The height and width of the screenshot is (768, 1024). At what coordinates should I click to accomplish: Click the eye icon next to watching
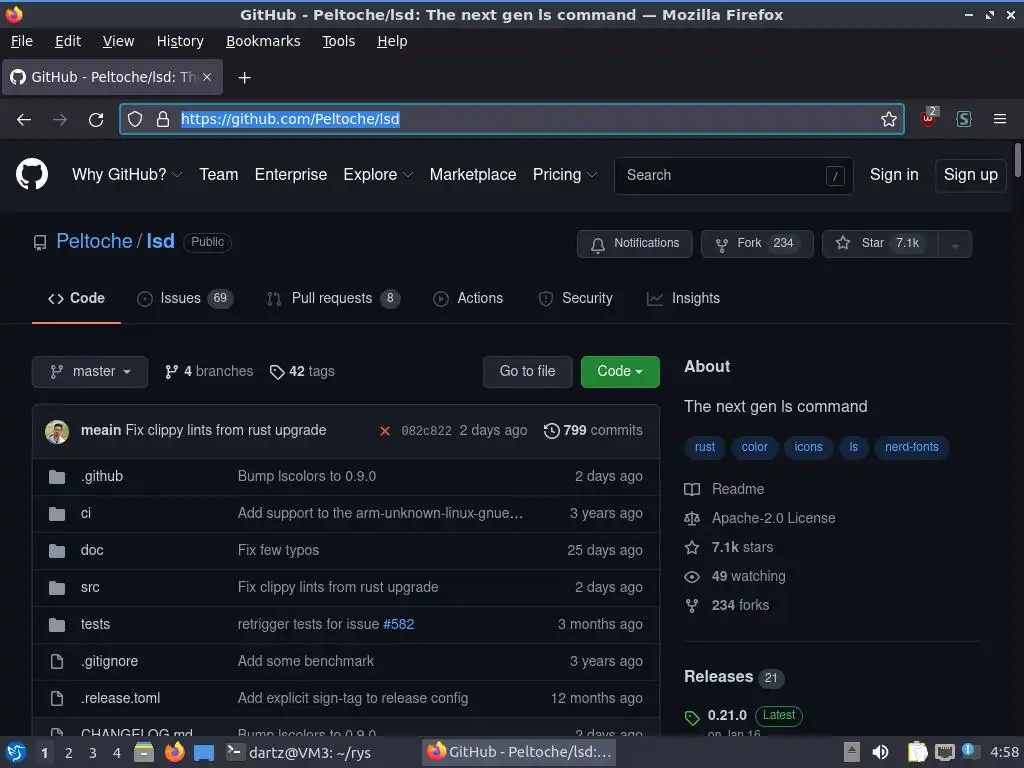click(692, 577)
